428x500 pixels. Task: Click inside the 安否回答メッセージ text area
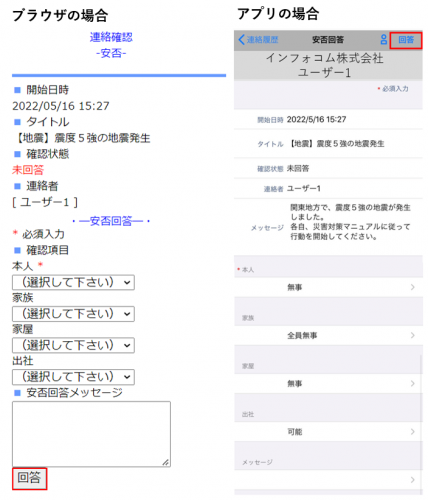click(91, 434)
